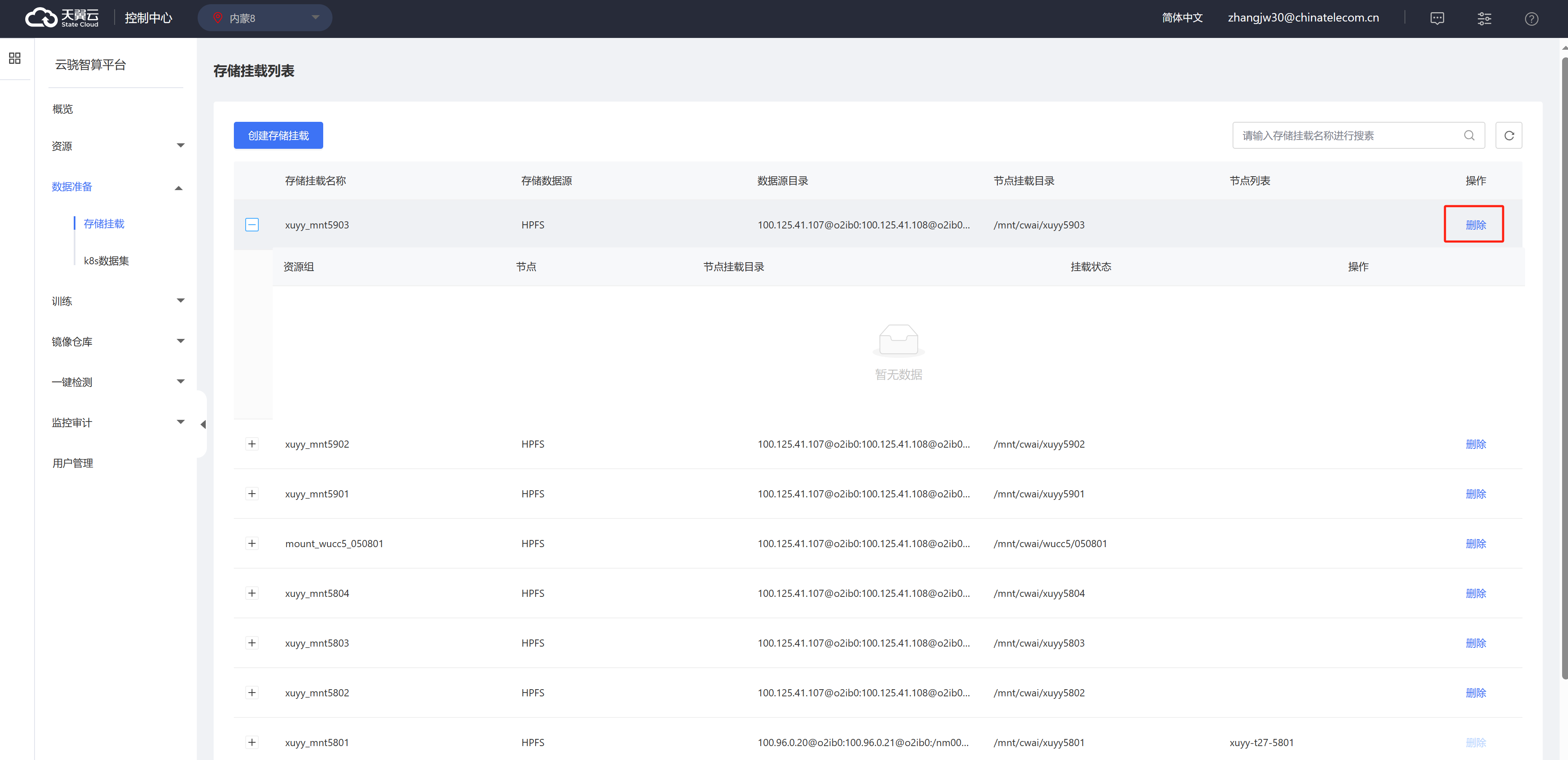Click the search magnifier icon
The image size is (1568, 760).
(1469, 135)
